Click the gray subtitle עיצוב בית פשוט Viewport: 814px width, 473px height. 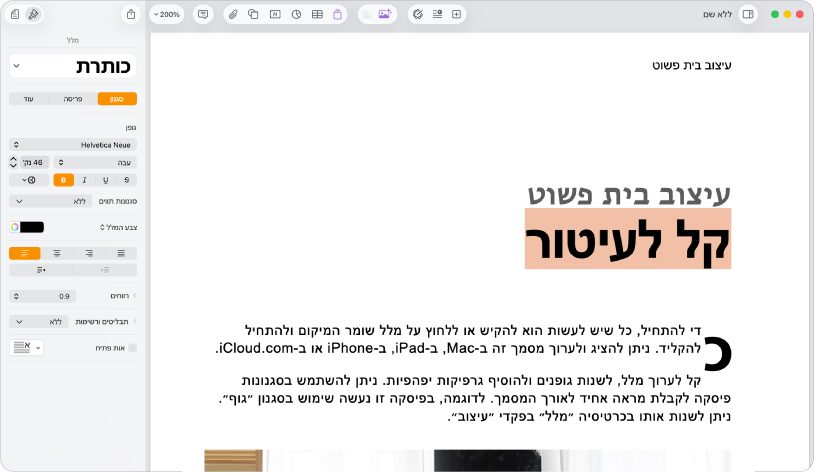tap(629, 194)
